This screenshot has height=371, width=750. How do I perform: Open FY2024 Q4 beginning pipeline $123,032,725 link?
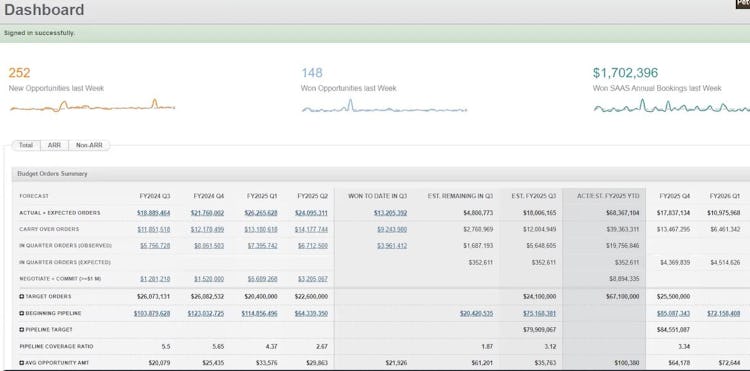tap(206, 314)
